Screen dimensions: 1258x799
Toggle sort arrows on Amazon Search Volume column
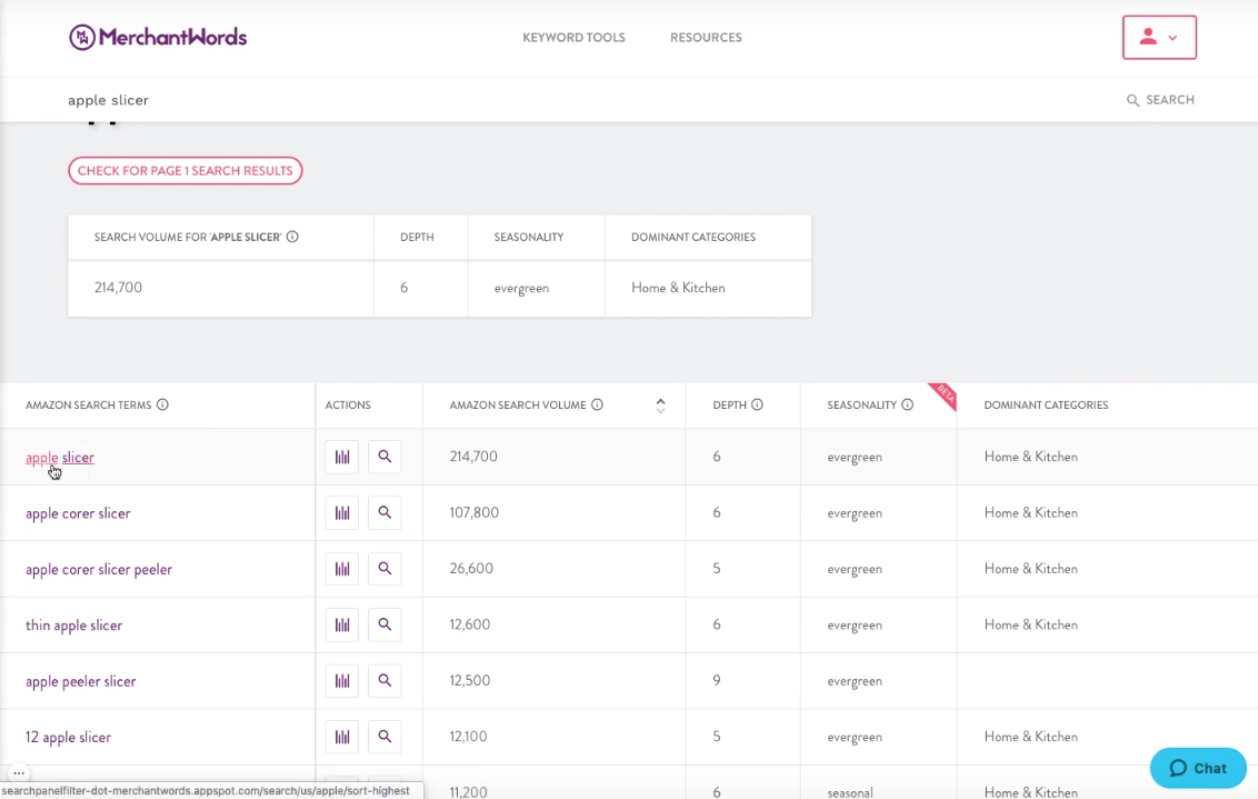[x=660, y=406]
